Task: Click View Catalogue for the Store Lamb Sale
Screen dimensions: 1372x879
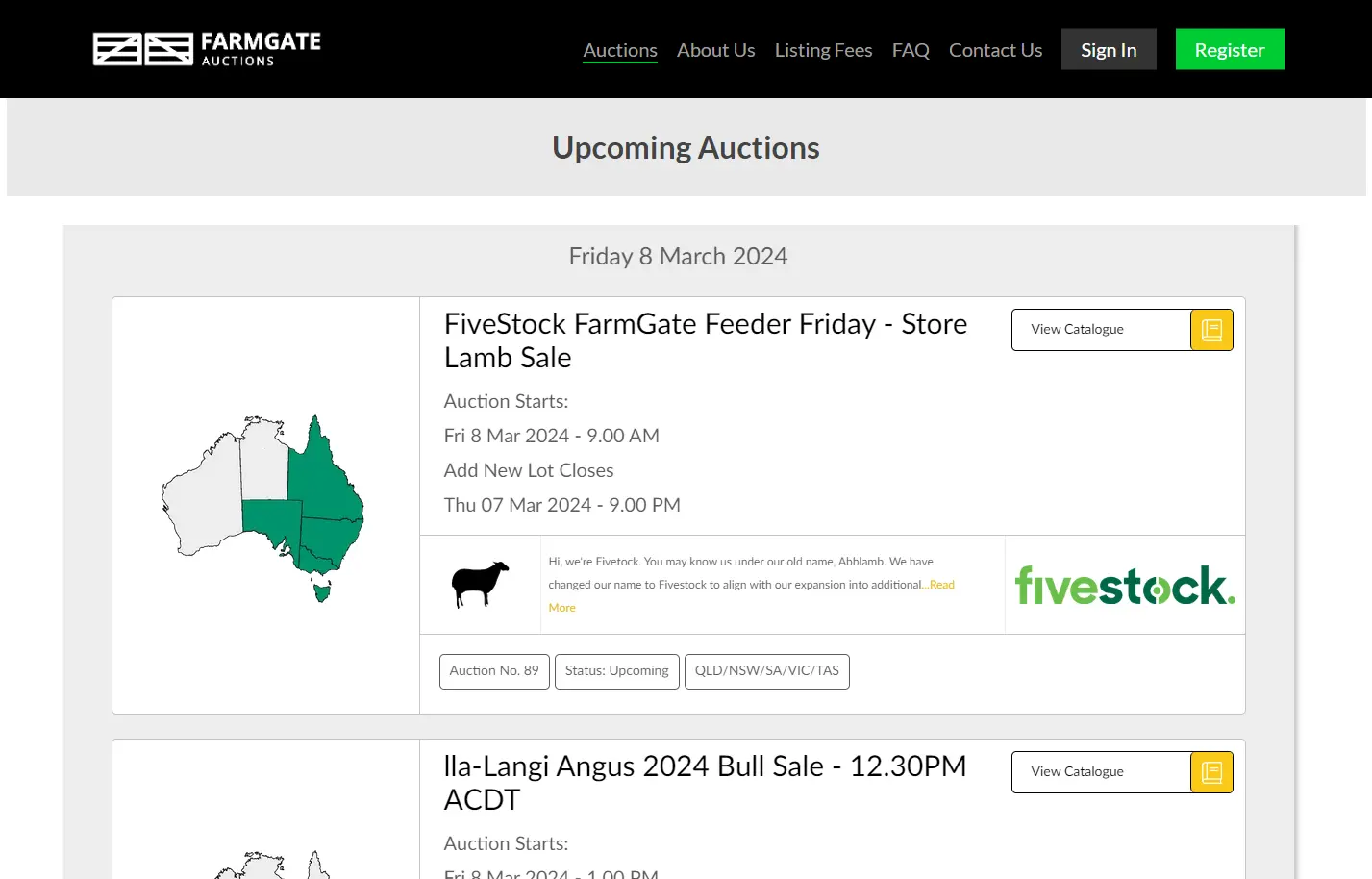Action: 1076,329
